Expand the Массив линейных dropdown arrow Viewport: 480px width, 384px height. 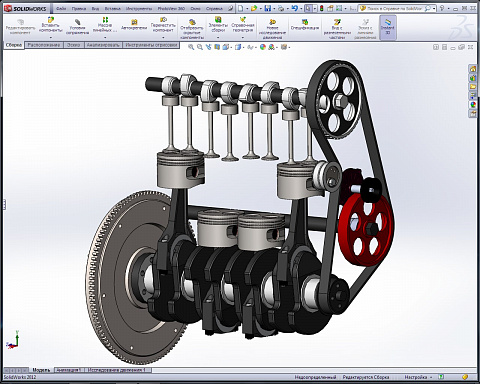point(105,37)
